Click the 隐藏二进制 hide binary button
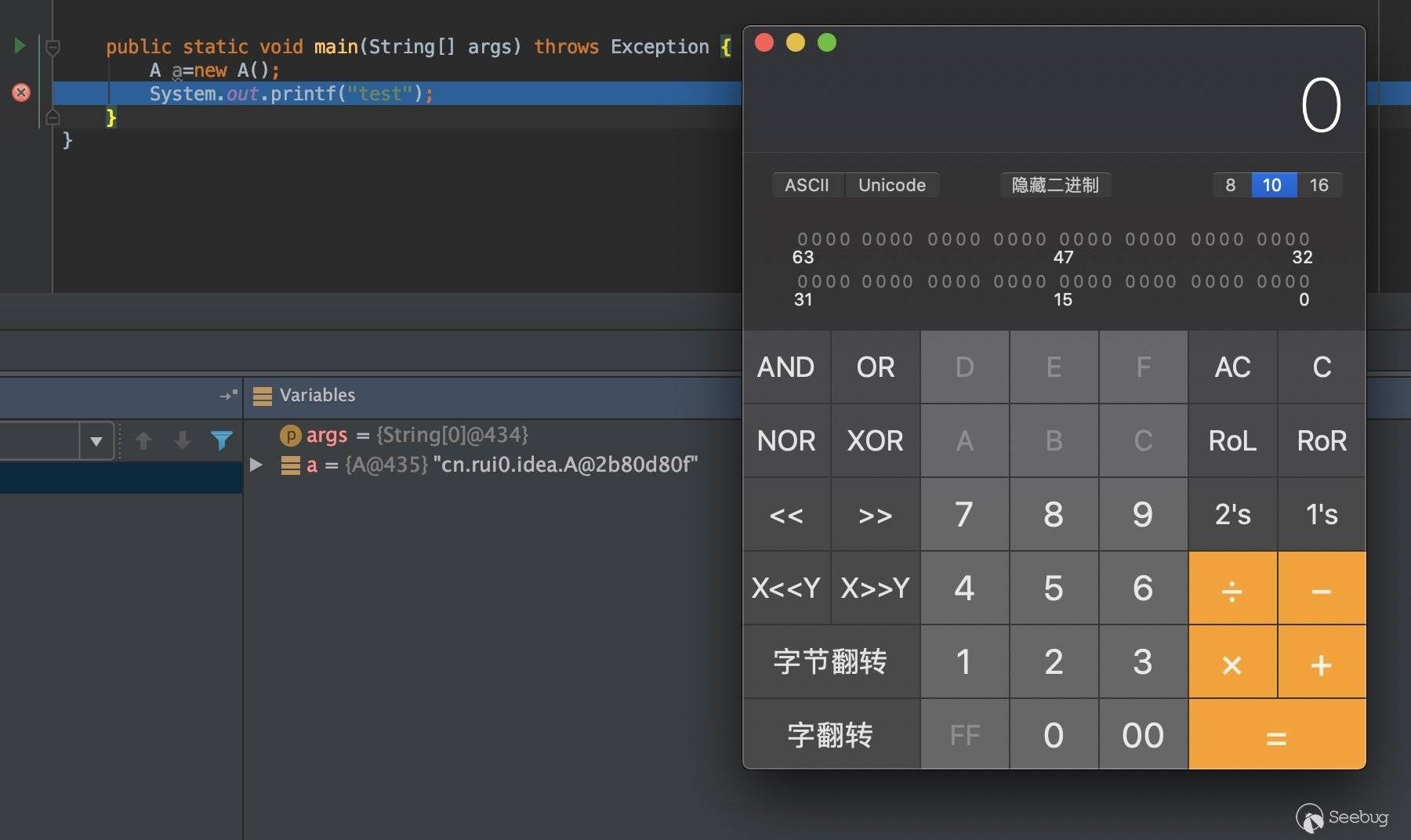The width and height of the screenshot is (1411, 840). pyautogui.click(x=1055, y=185)
